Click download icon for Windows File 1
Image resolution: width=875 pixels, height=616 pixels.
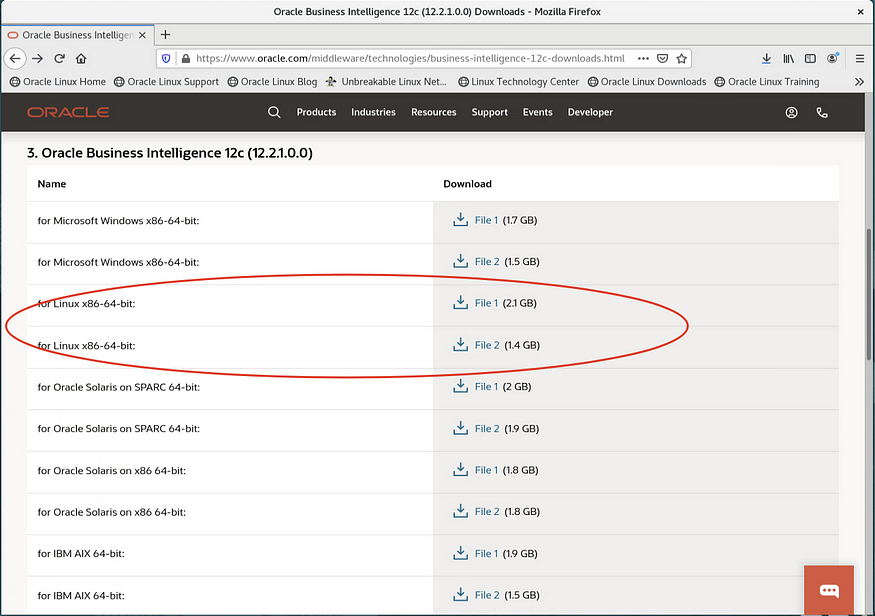460,219
